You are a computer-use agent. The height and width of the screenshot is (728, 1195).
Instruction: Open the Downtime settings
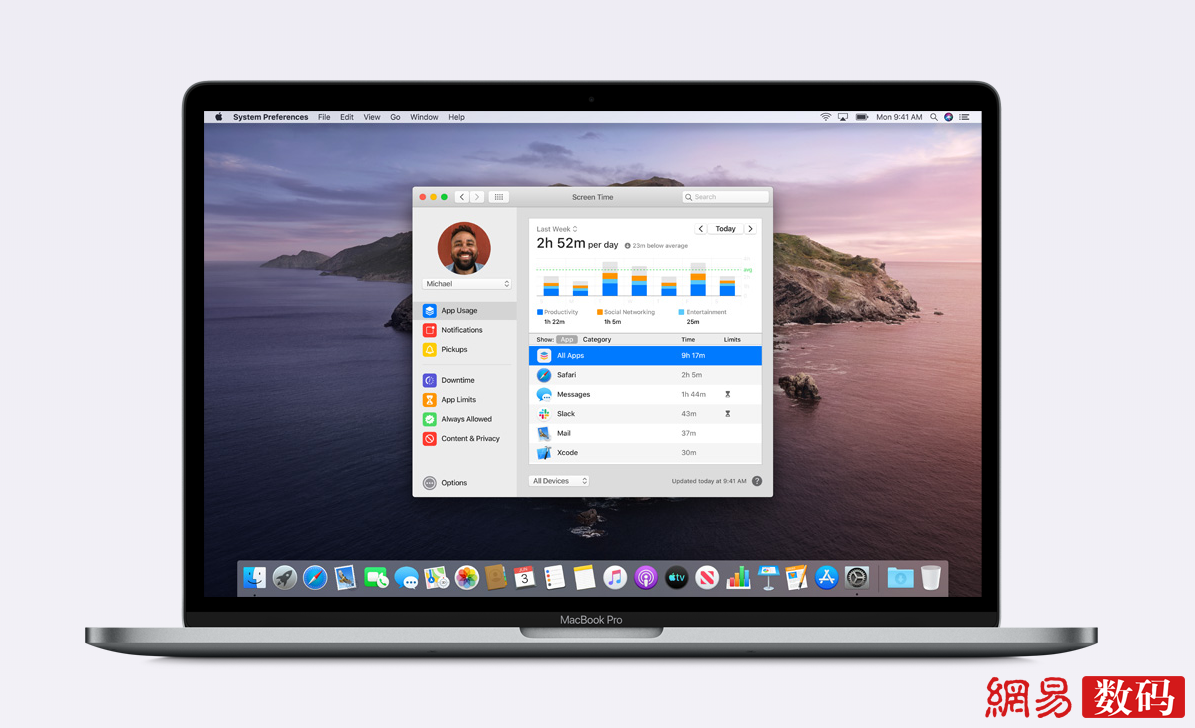(457, 380)
